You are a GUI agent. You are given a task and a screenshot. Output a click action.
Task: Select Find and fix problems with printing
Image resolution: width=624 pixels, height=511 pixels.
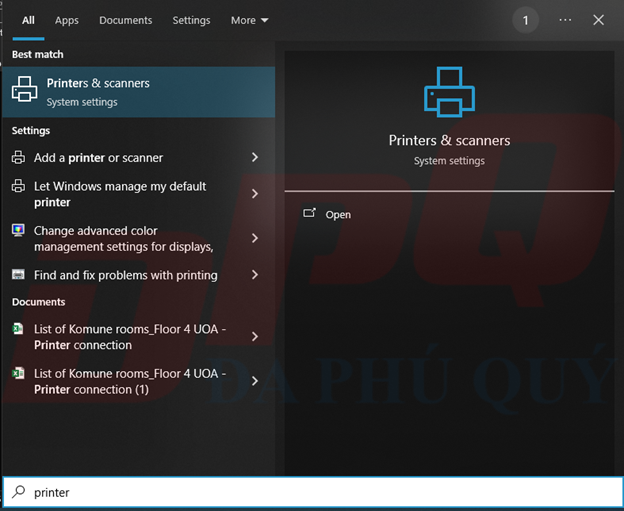click(x=138, y=275)
